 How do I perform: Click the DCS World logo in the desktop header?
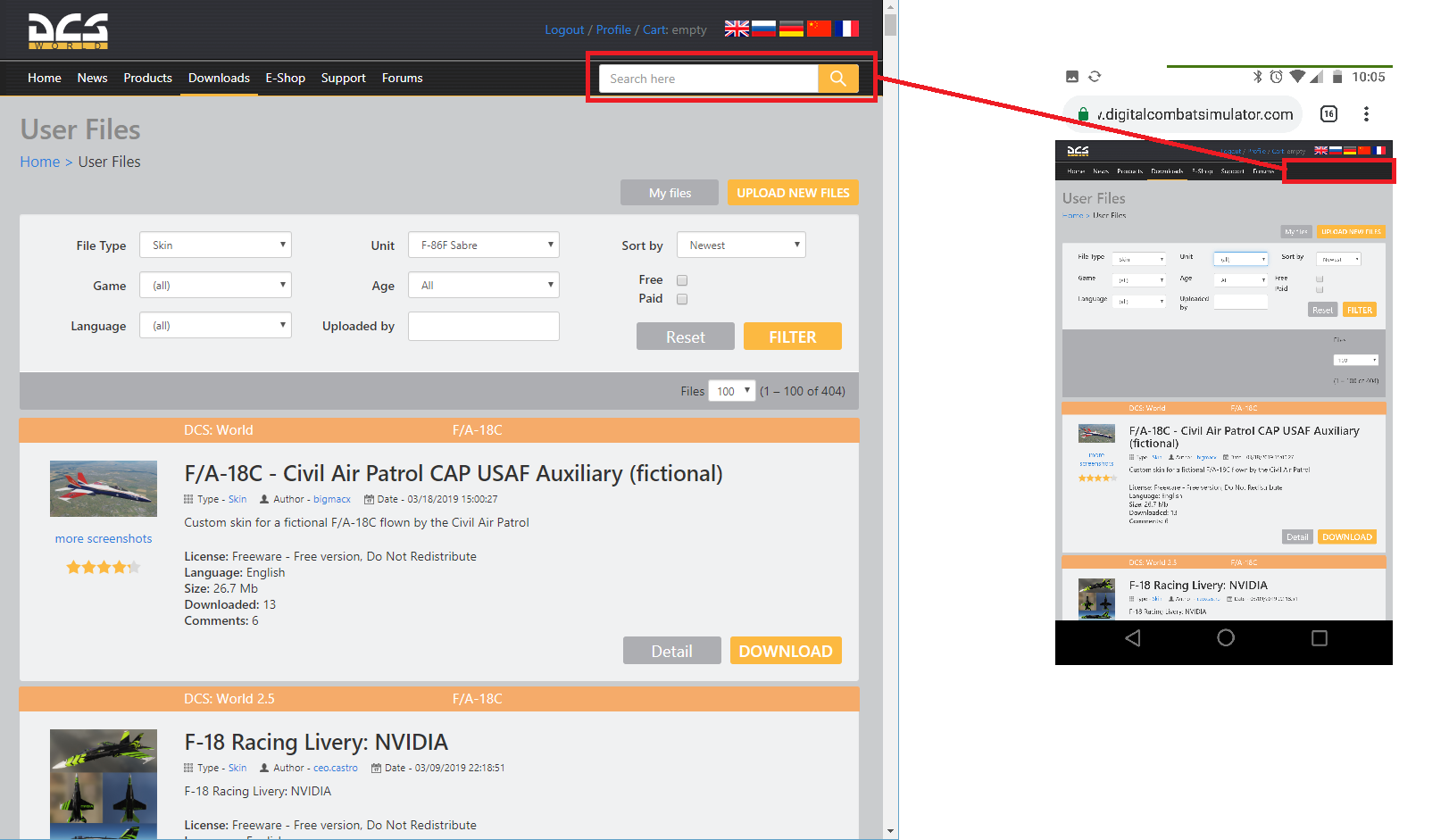(68, 31)
